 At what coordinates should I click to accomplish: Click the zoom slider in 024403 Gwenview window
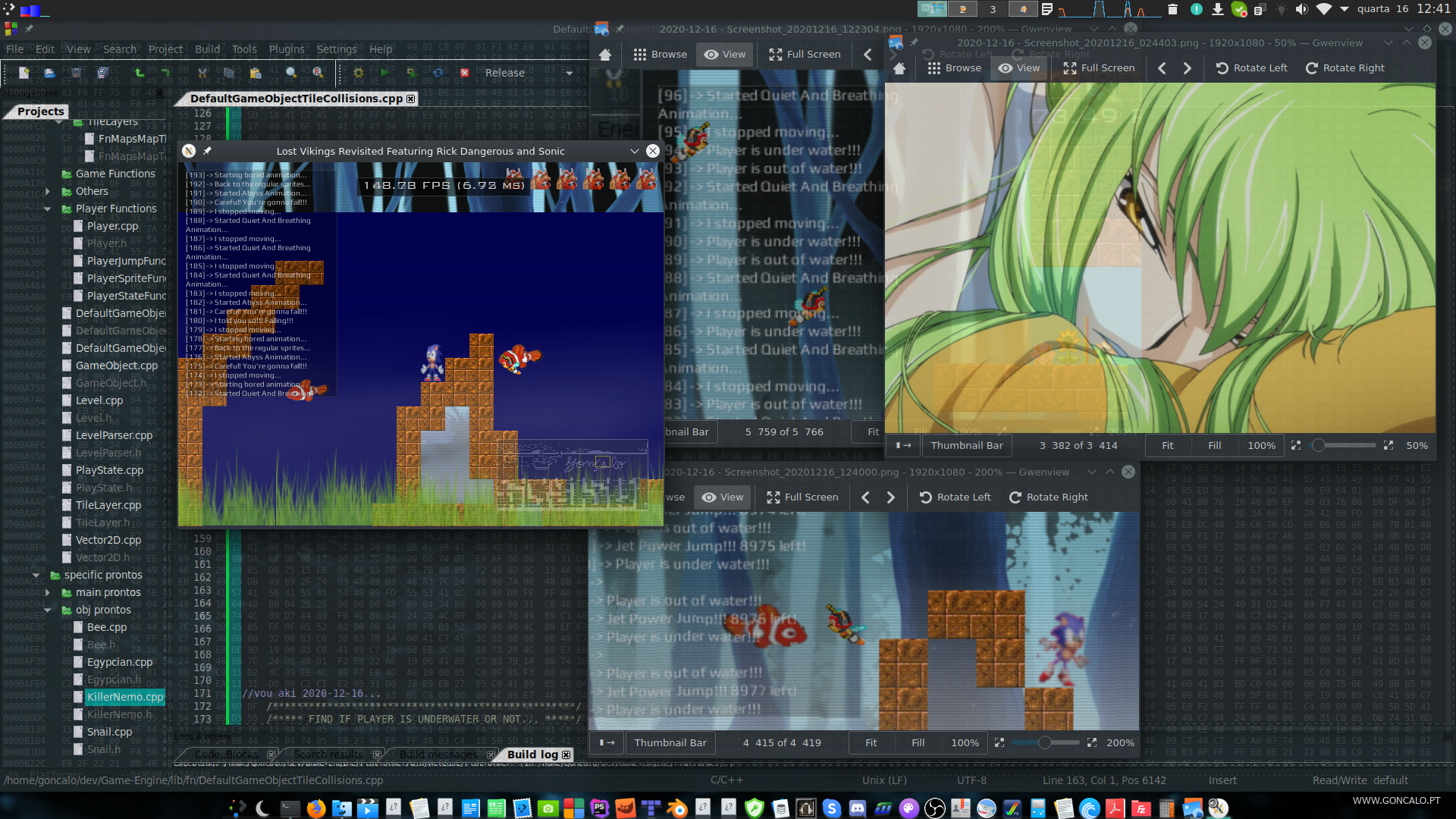(1342, 446)
